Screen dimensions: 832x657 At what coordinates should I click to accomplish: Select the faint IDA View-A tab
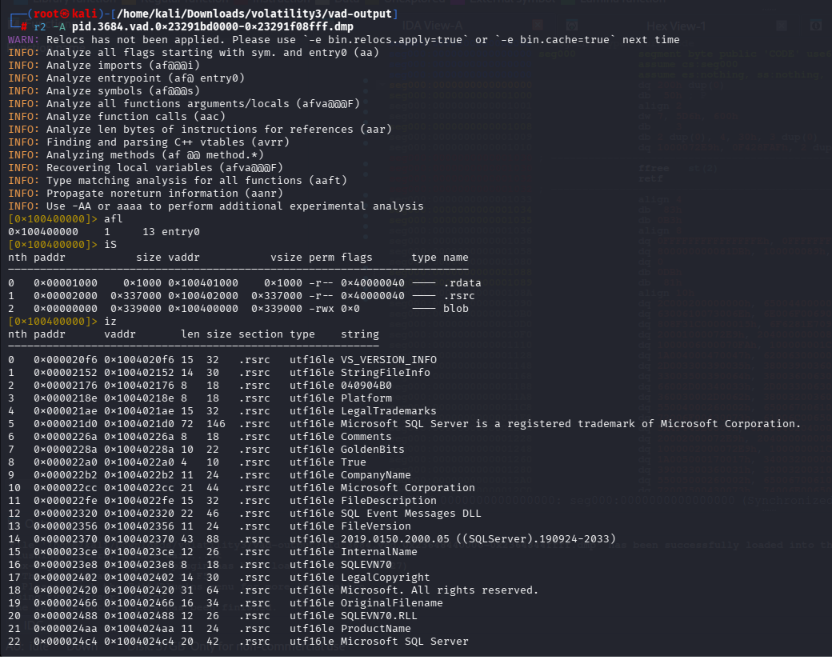432,25
